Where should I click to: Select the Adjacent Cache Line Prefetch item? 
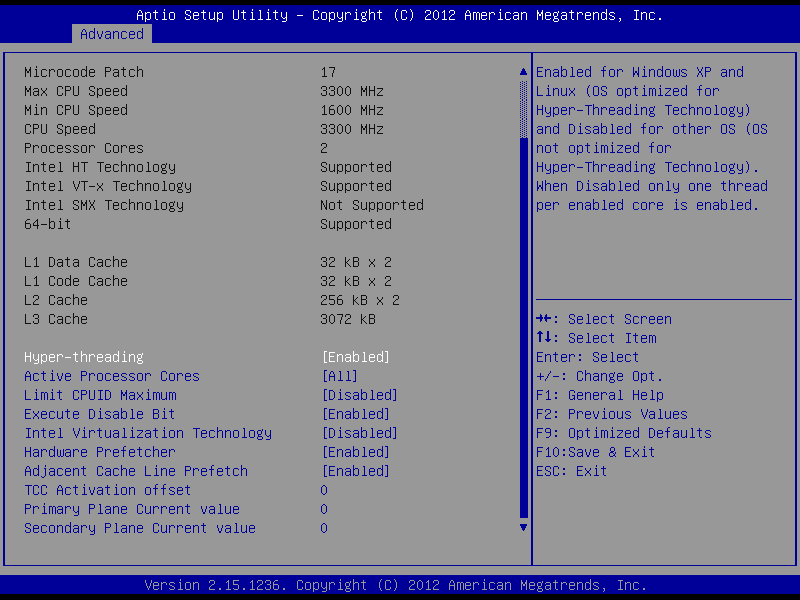click(x=136, y=471)
